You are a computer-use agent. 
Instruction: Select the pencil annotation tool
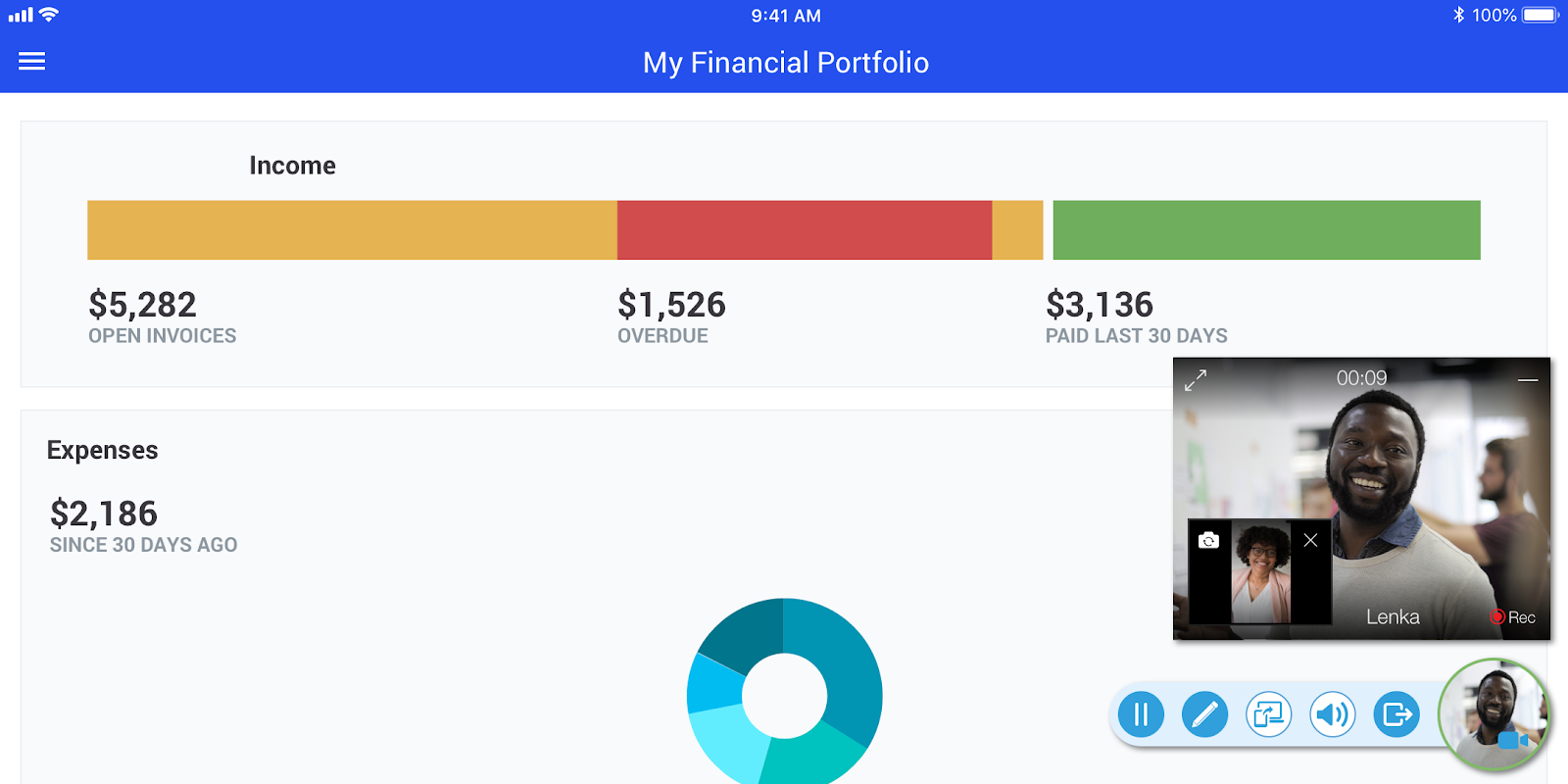(1204, 714)
